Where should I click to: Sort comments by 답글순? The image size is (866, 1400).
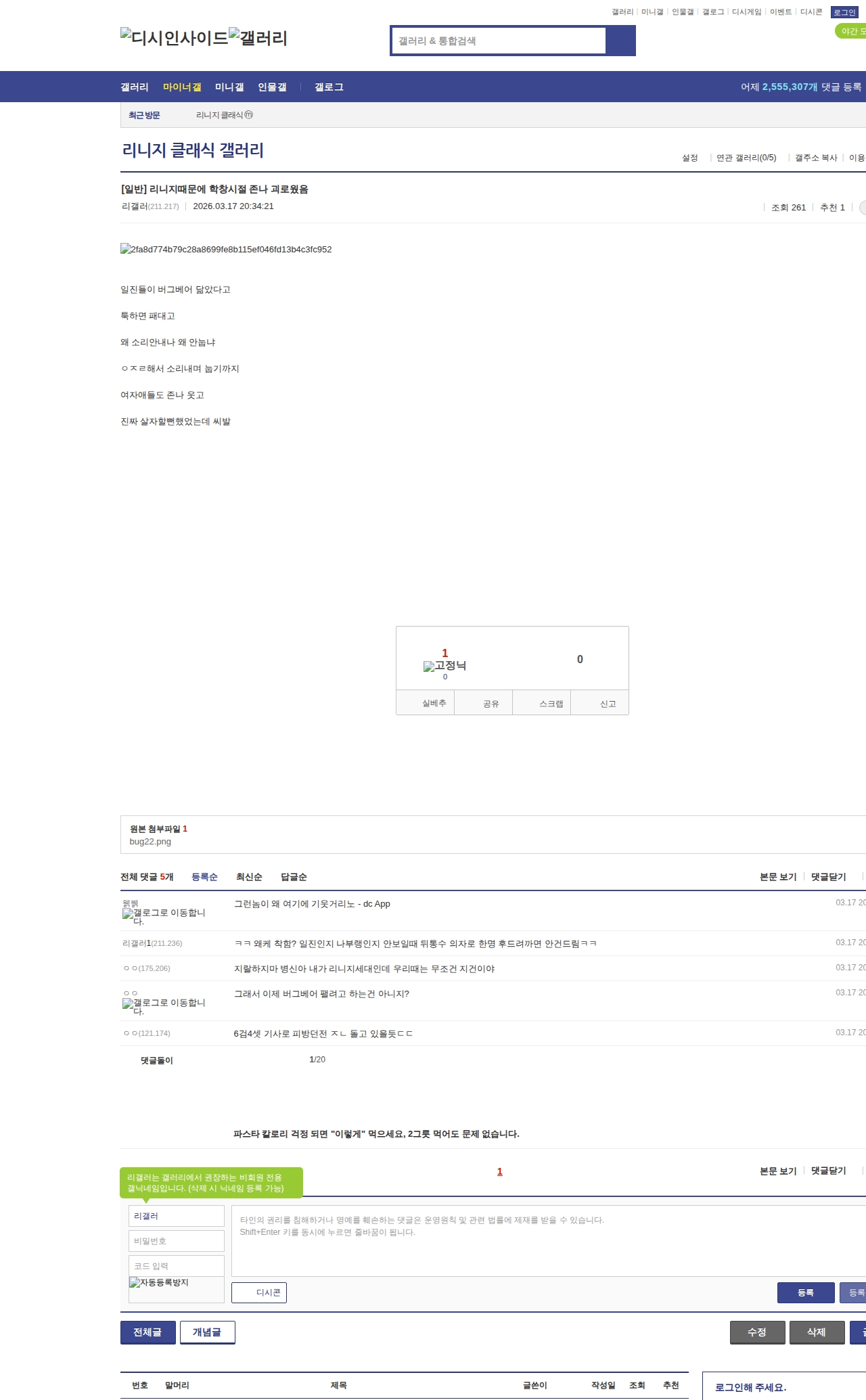point(294,877)
